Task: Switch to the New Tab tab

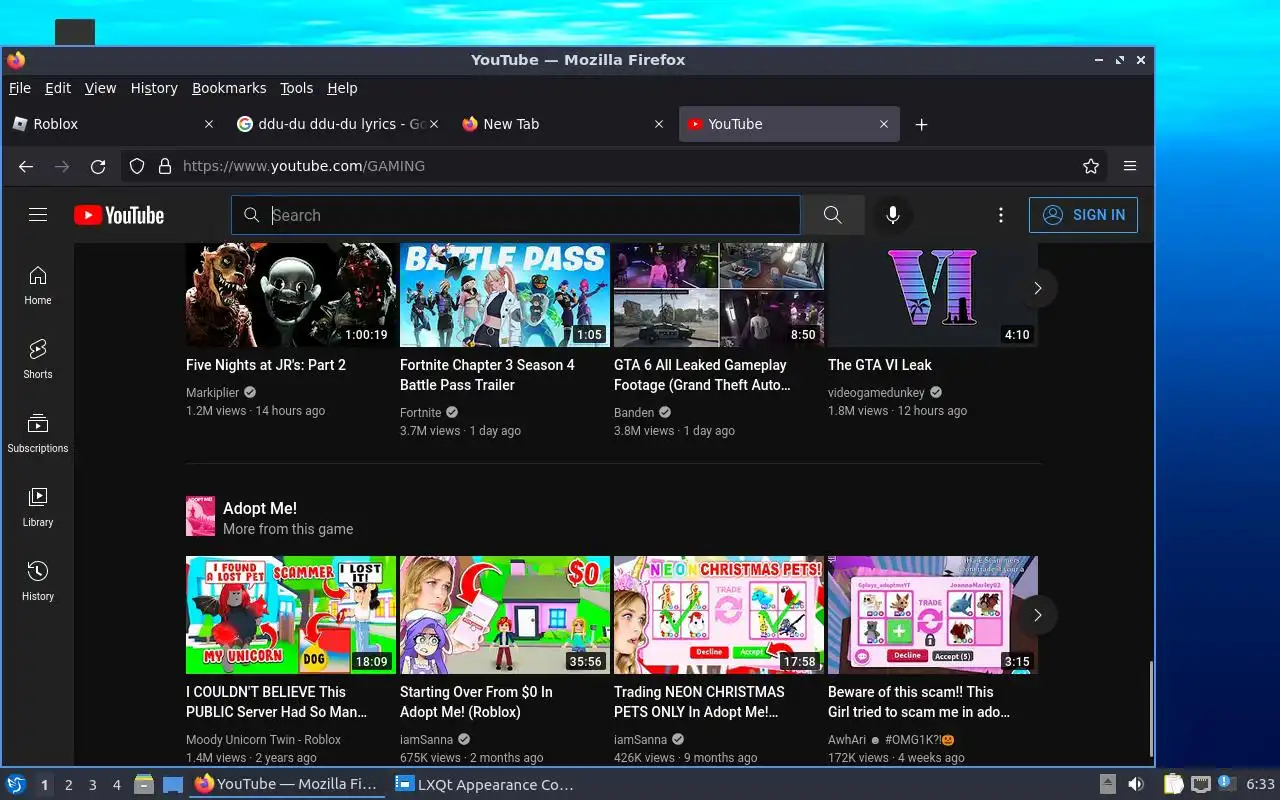Action: [564, 124]
